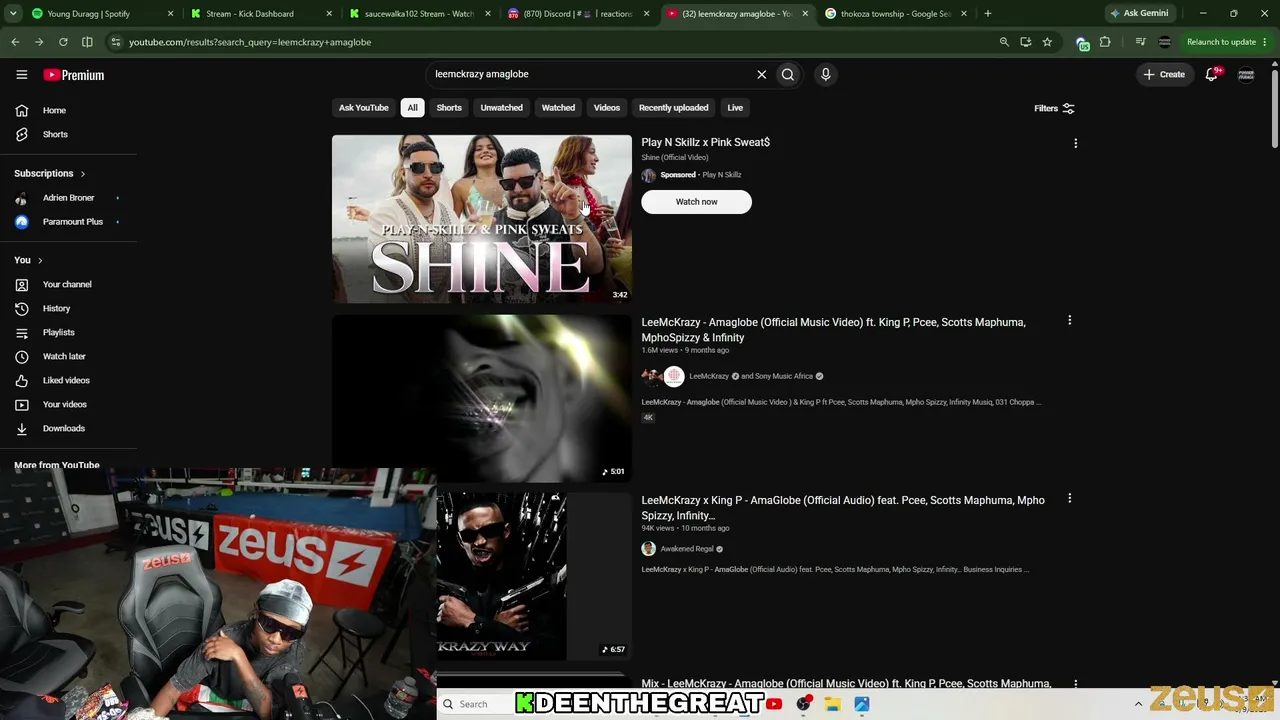This screenshot has width=1280, height=720.
Task: Click the Watch now button
Action: (x=696, y=202)
